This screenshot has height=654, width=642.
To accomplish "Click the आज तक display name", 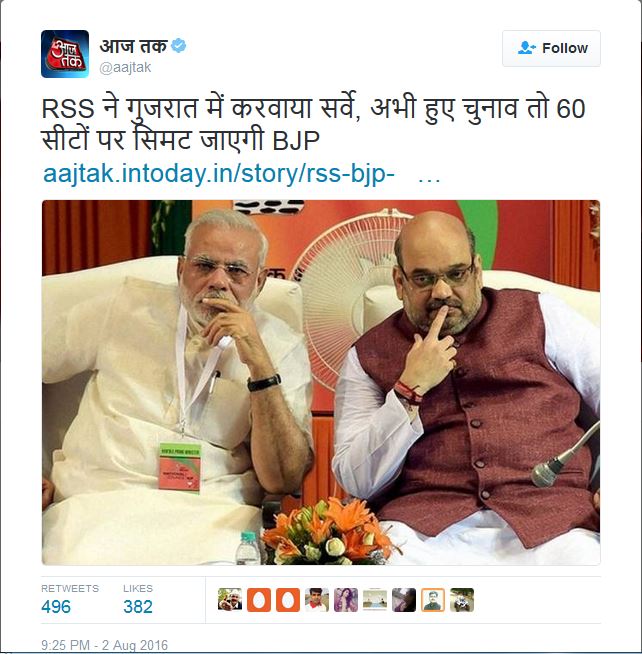I will click(133, 45).
